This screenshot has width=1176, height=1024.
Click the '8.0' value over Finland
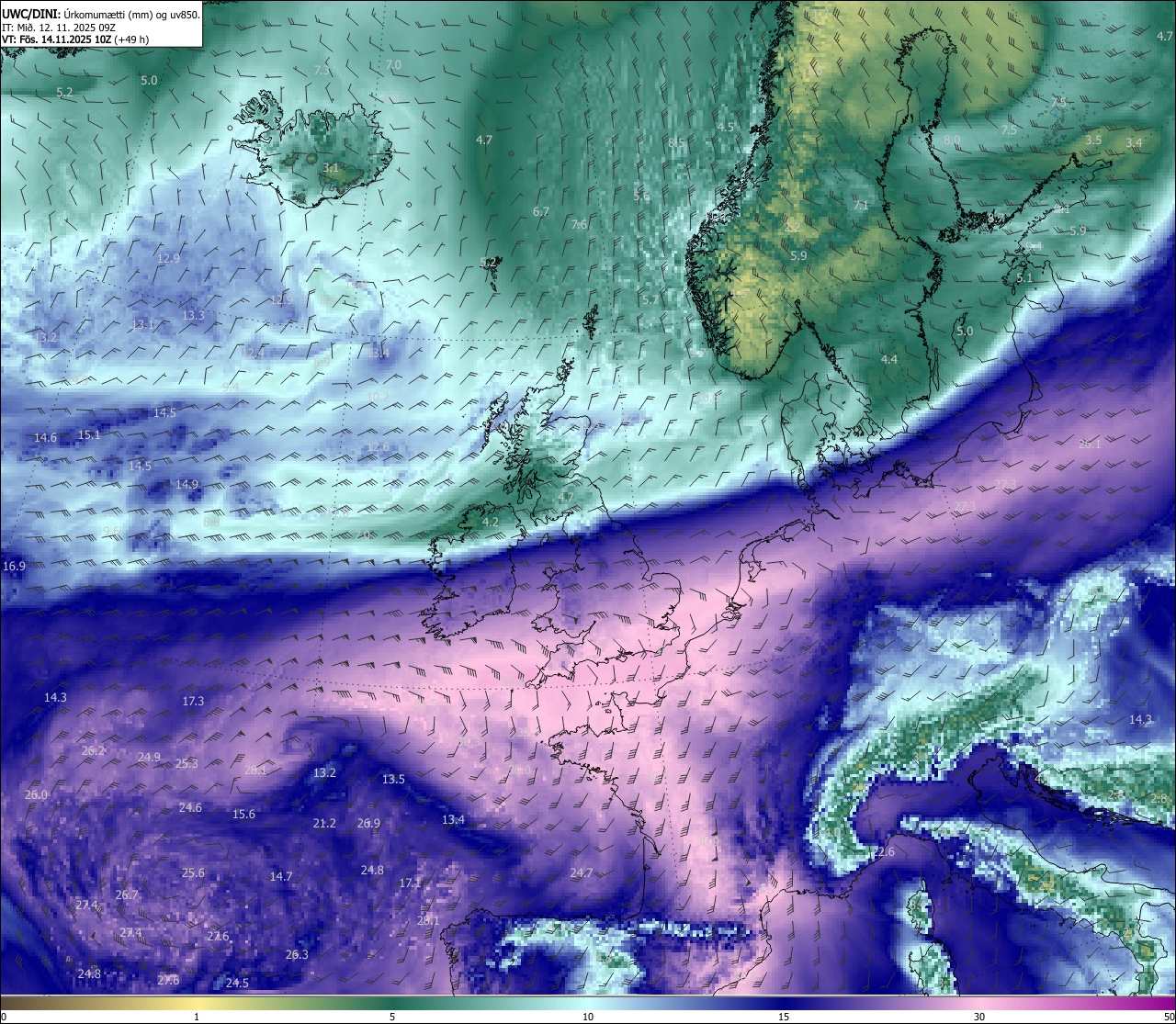[952, 141]
